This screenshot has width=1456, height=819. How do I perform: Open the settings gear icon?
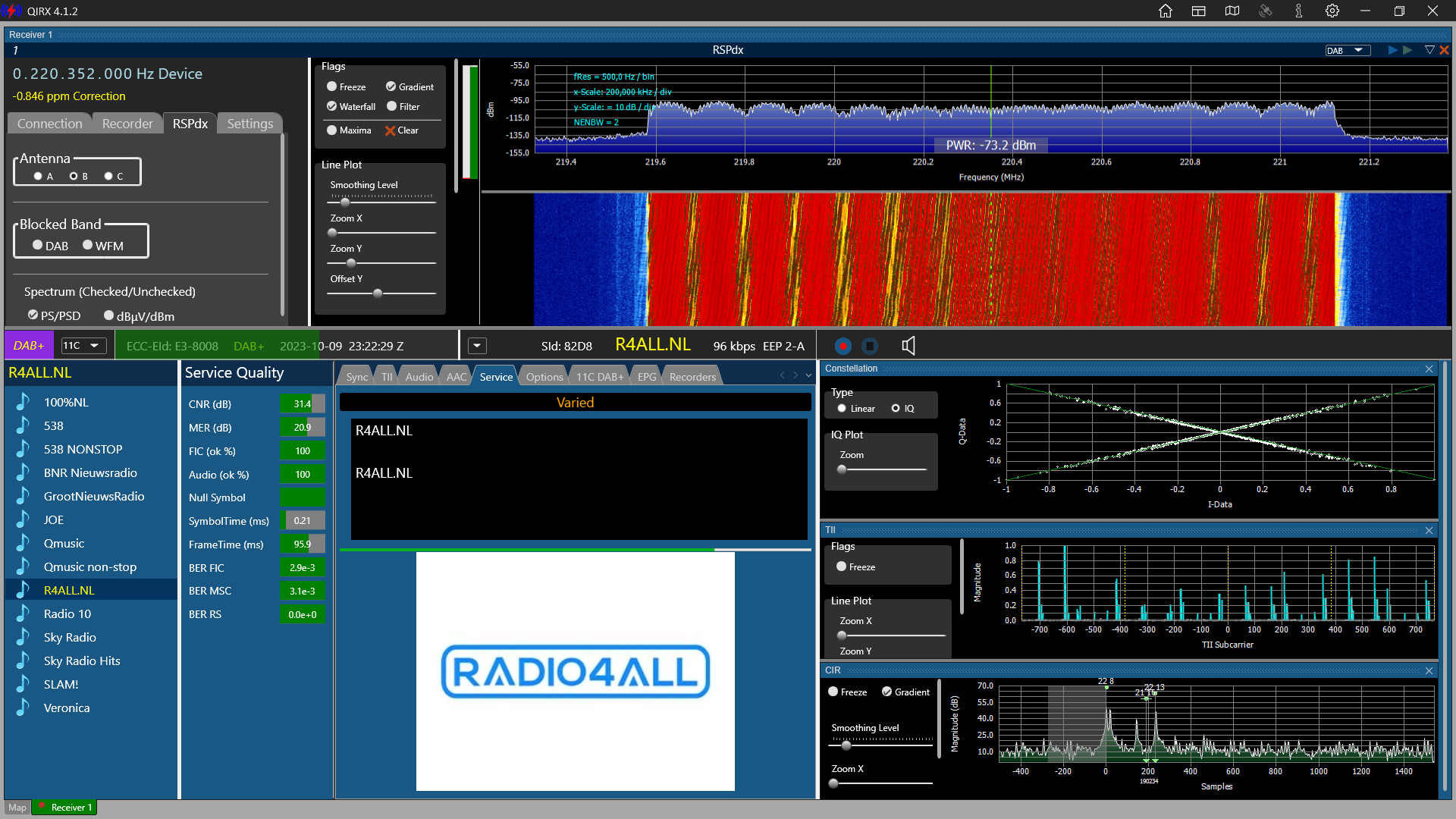(1332, 11)
